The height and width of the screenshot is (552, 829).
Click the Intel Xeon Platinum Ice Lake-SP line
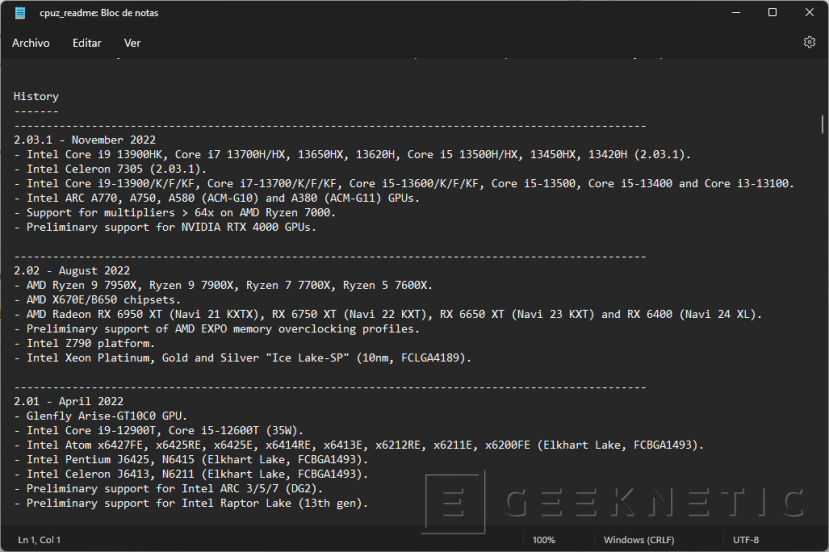coord(242,358)
